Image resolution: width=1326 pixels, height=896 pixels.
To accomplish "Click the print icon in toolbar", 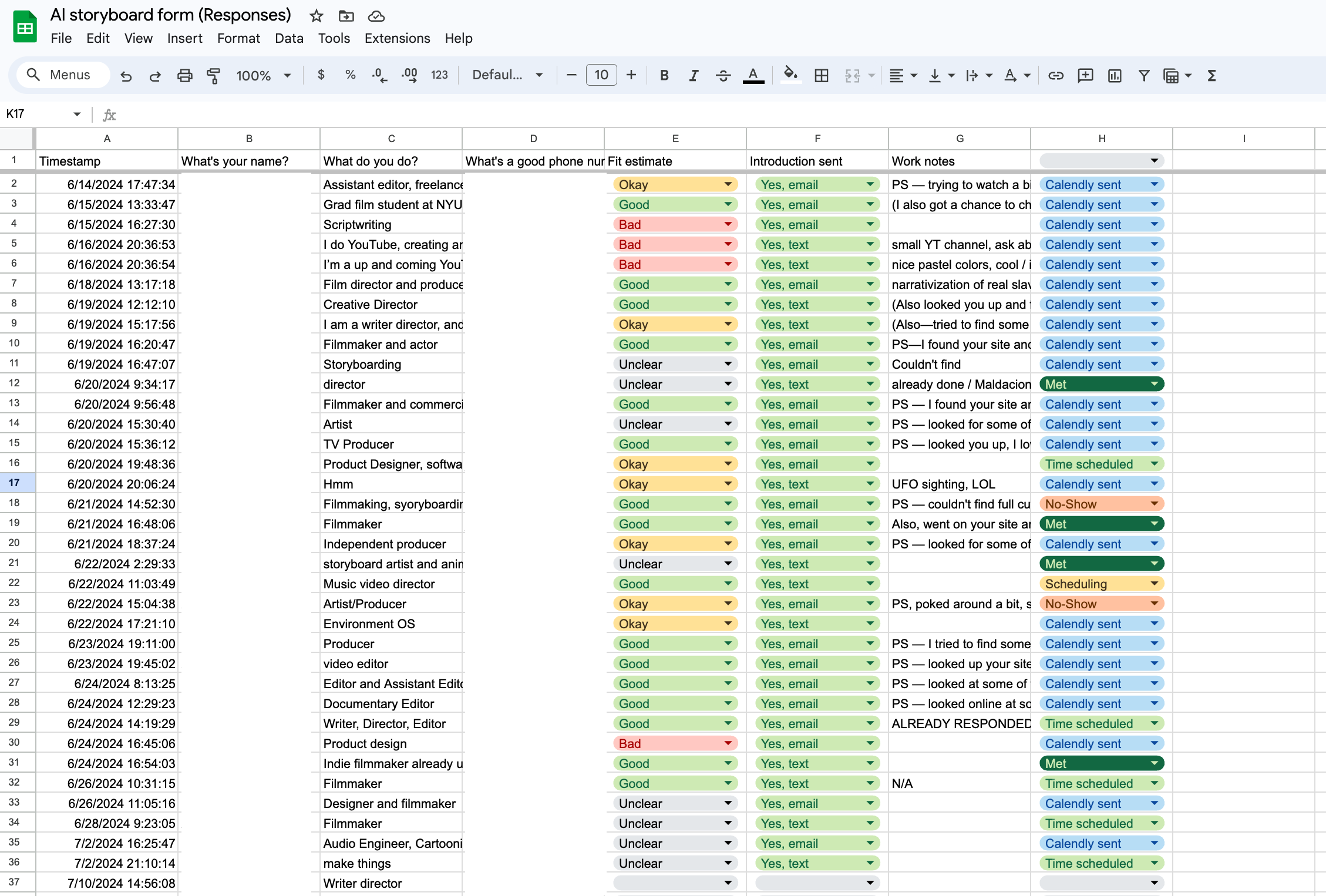I will (x=184, y=75).
